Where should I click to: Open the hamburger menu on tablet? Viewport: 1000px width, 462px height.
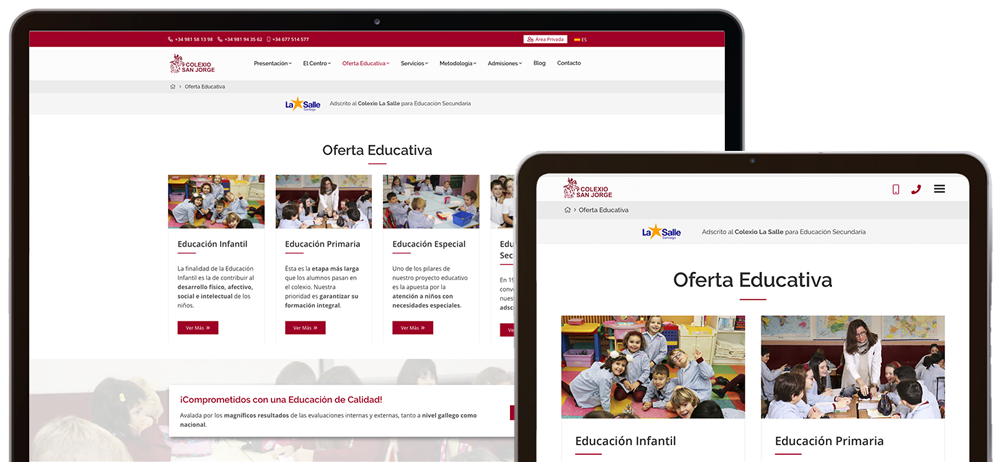(x=939, y=189)
